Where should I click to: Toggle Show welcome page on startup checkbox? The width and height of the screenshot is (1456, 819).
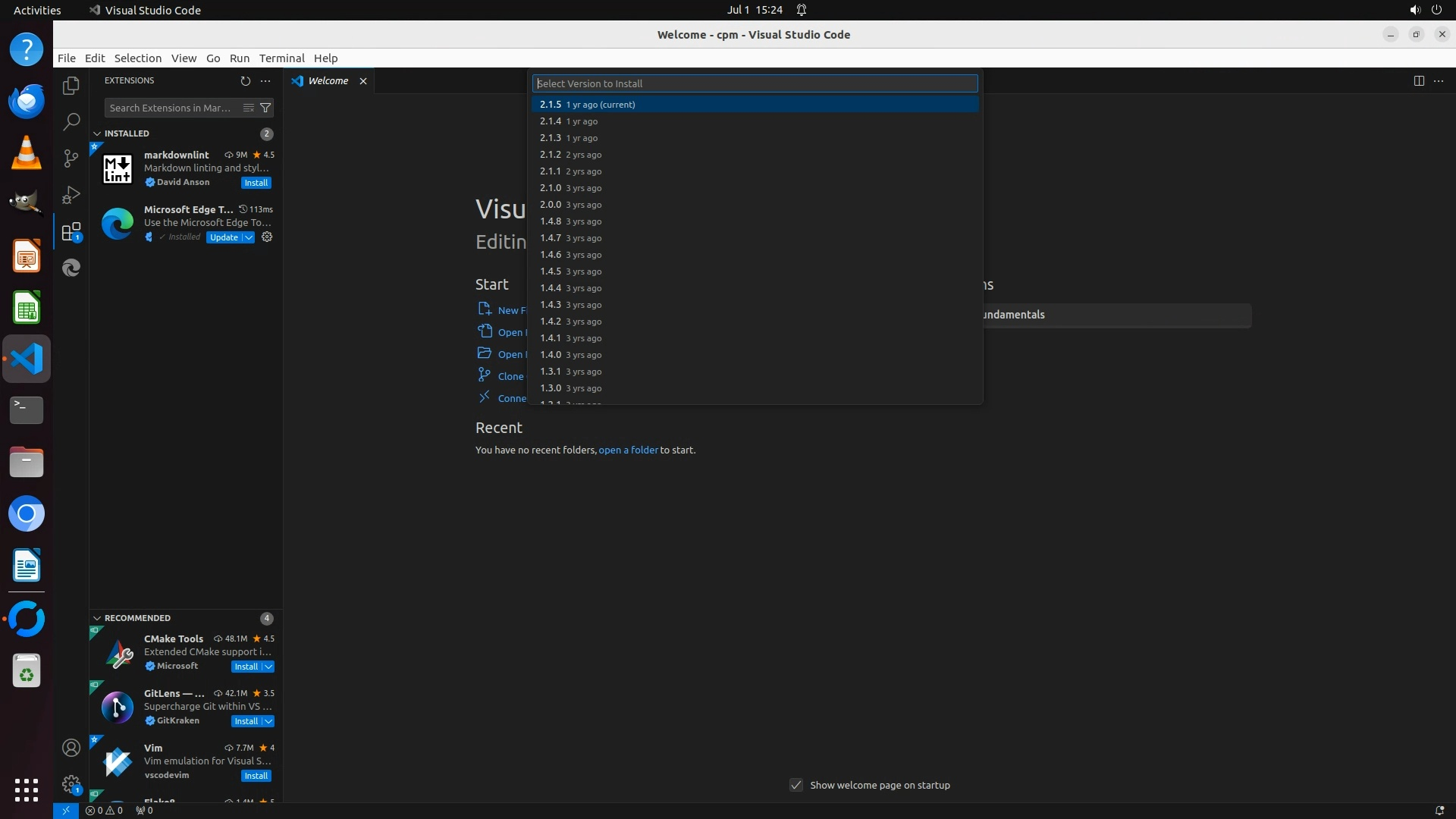pos(796,785)
